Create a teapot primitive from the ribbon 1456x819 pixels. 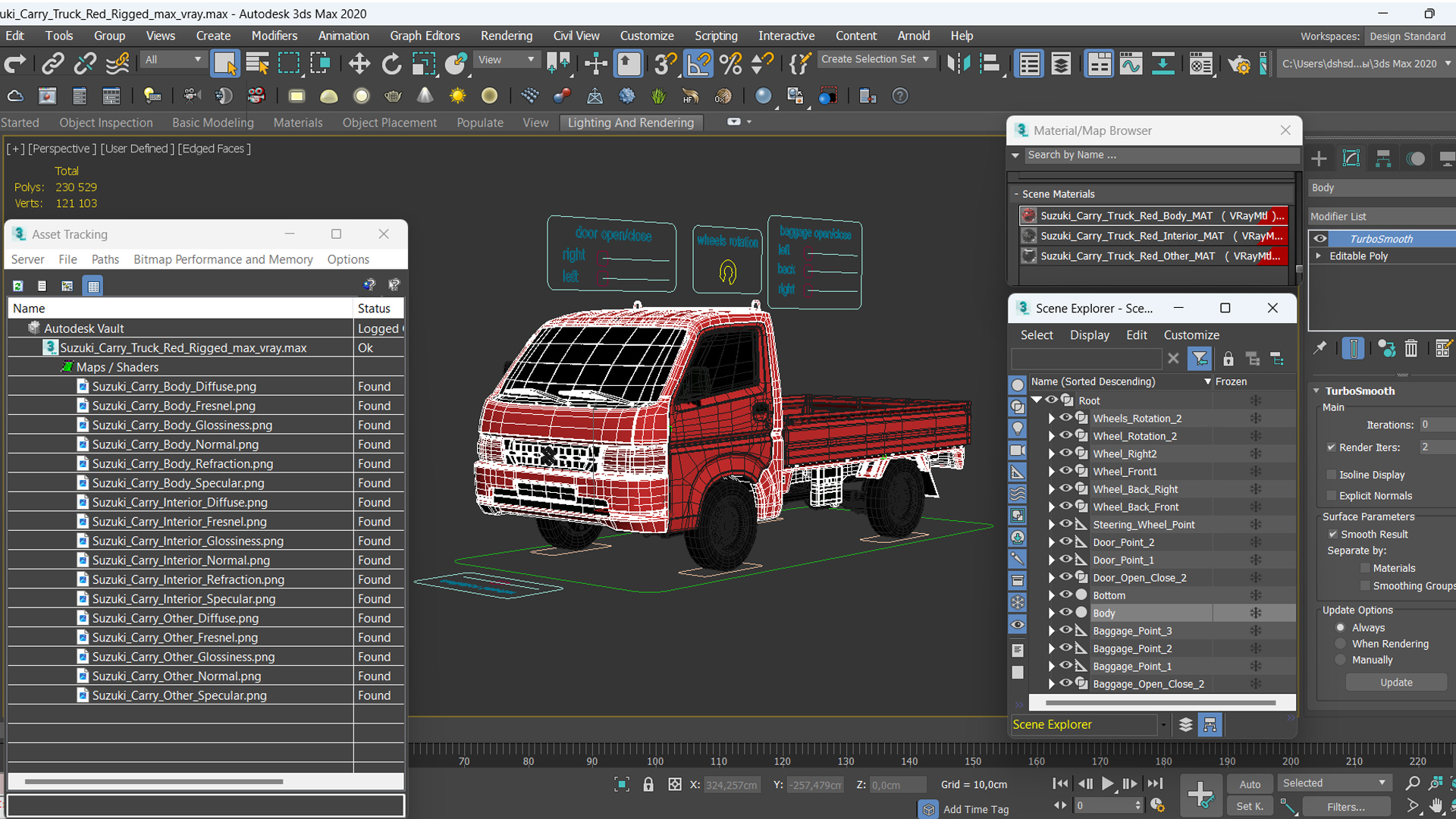[393, 96]
